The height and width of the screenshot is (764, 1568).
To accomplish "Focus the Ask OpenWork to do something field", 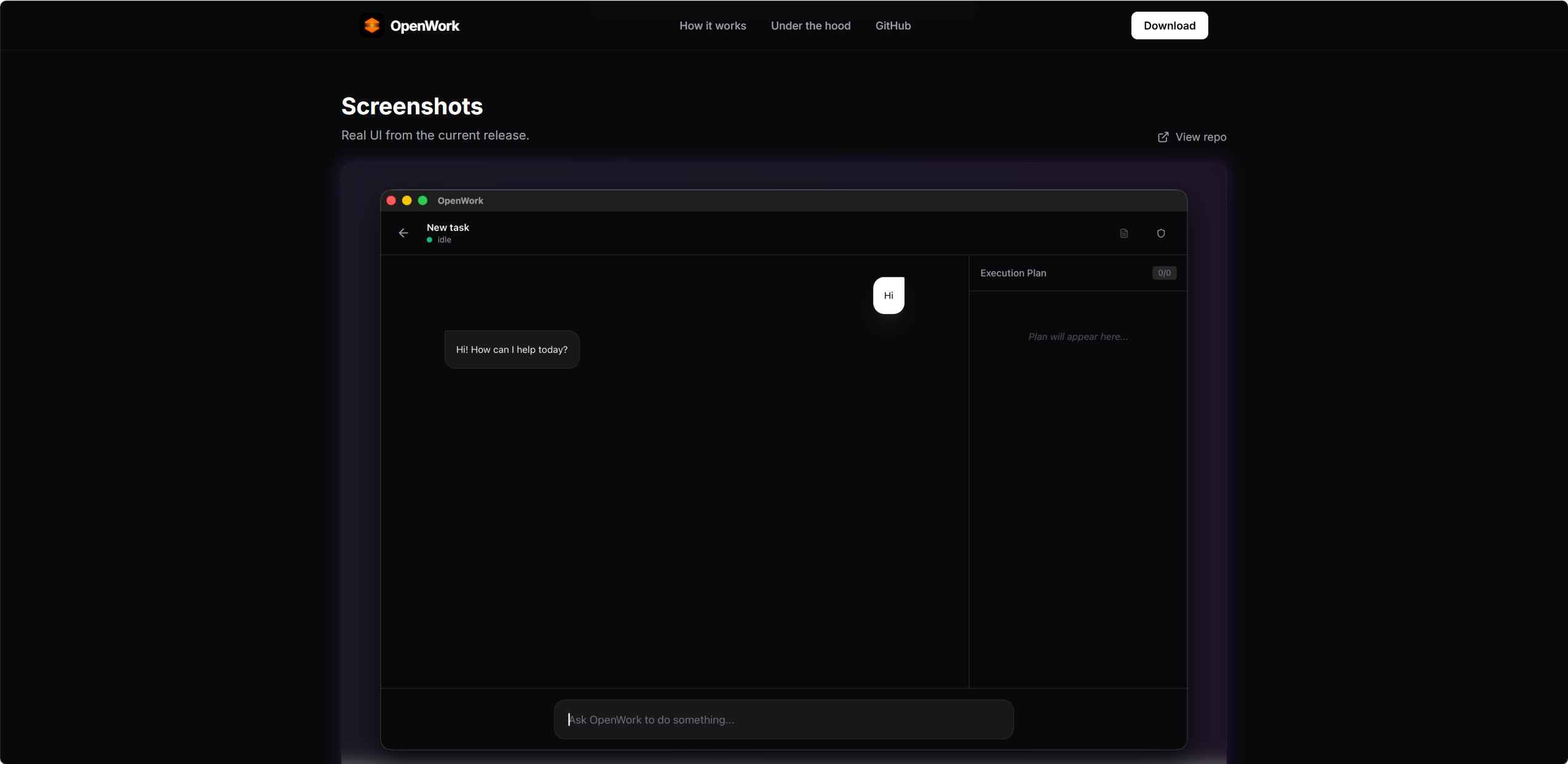I will [783, 719].
